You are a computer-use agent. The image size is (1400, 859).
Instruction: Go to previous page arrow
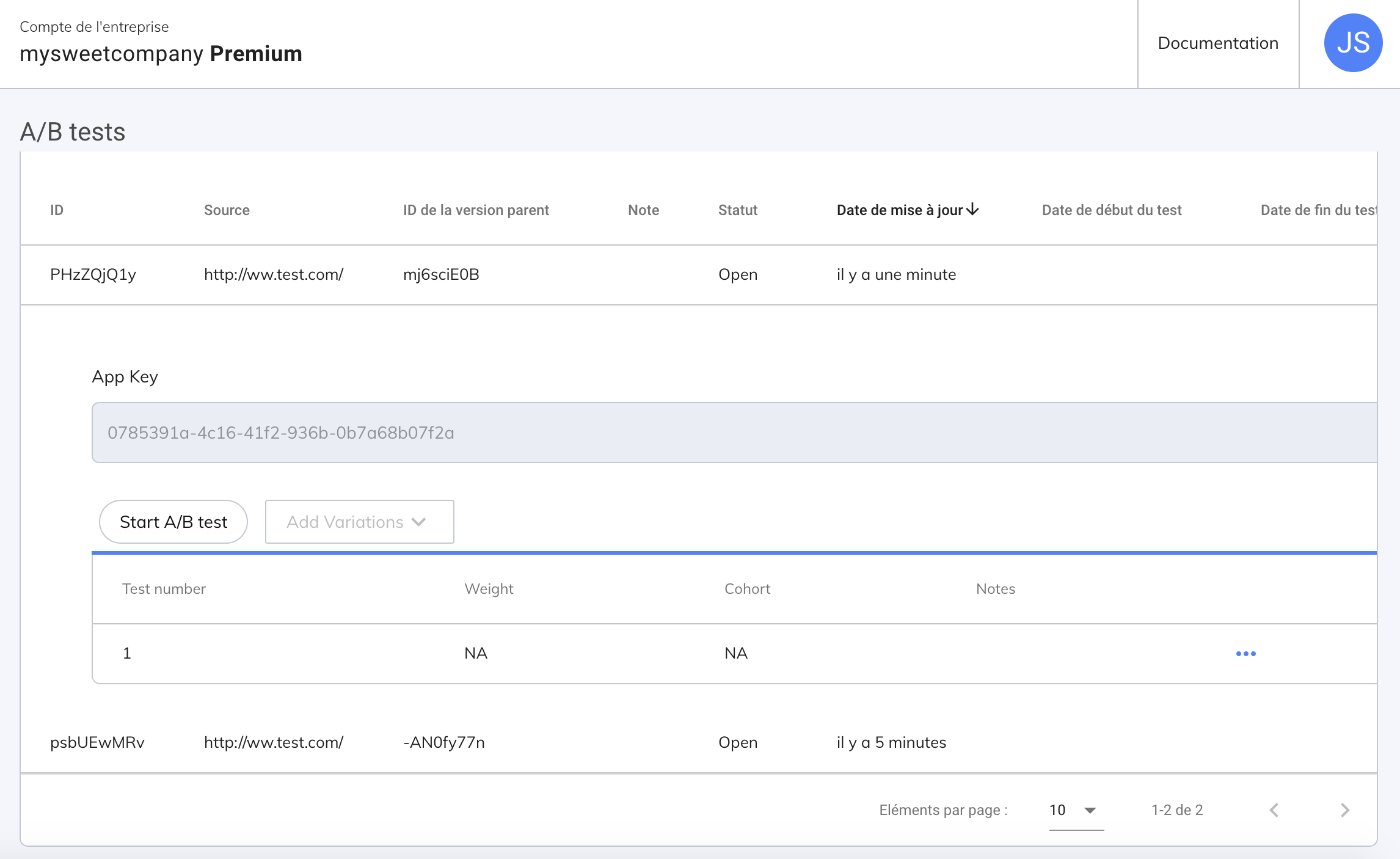point(1274,810)
